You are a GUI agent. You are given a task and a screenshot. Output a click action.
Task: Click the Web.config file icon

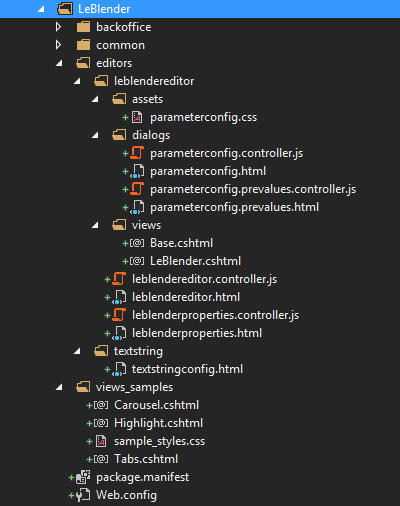pyautogui.click(x=83, y=495)
